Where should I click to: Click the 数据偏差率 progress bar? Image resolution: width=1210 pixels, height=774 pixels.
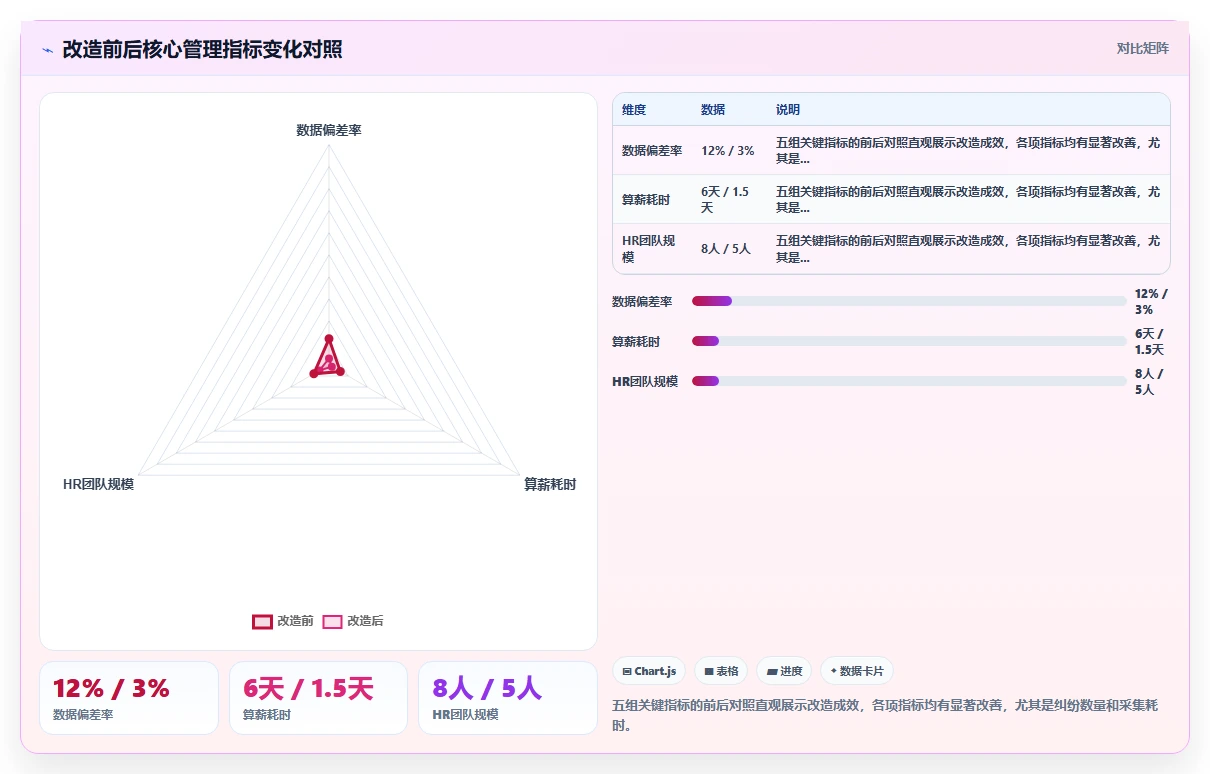[x=909, y=301]
